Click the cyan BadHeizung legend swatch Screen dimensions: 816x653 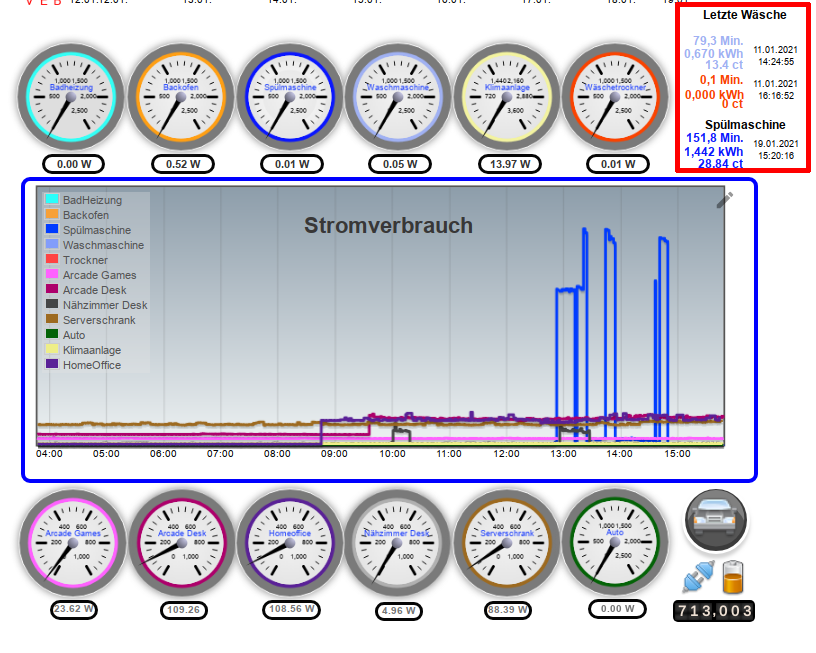(52, 199)
